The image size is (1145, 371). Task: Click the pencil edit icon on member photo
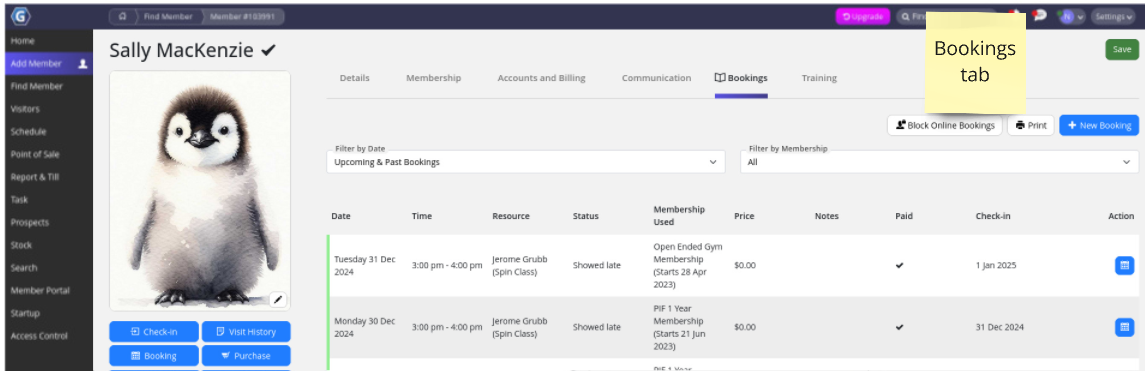tap(279, 299)
